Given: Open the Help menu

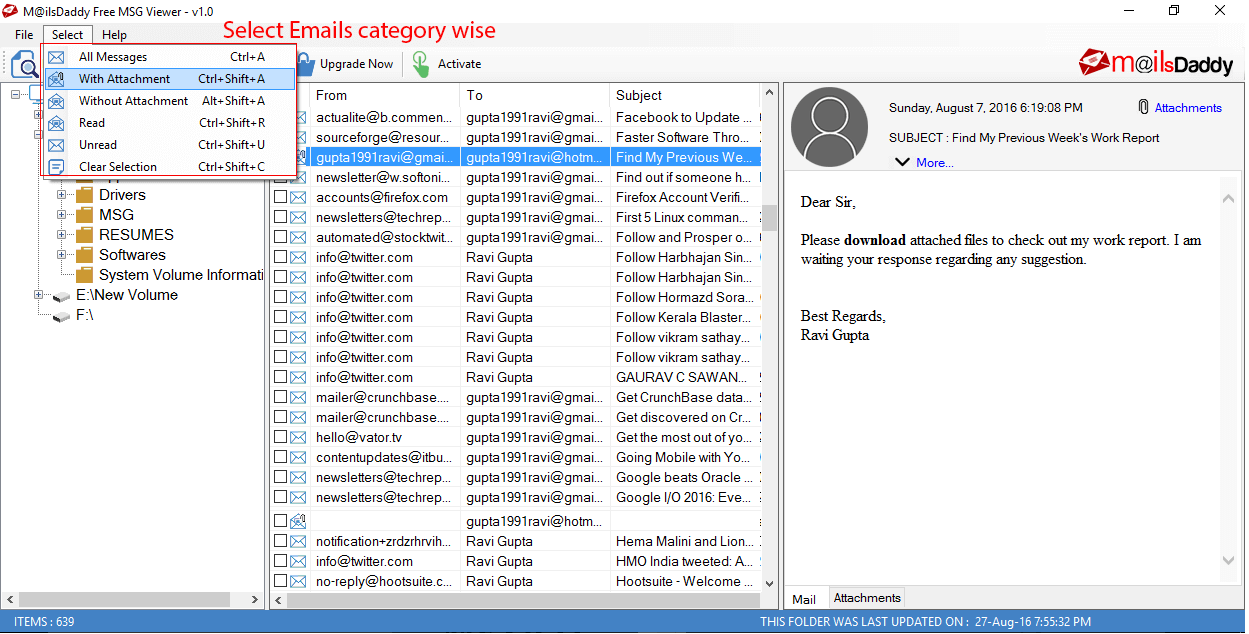Looking at the screenshot, I should pos(115,35).
